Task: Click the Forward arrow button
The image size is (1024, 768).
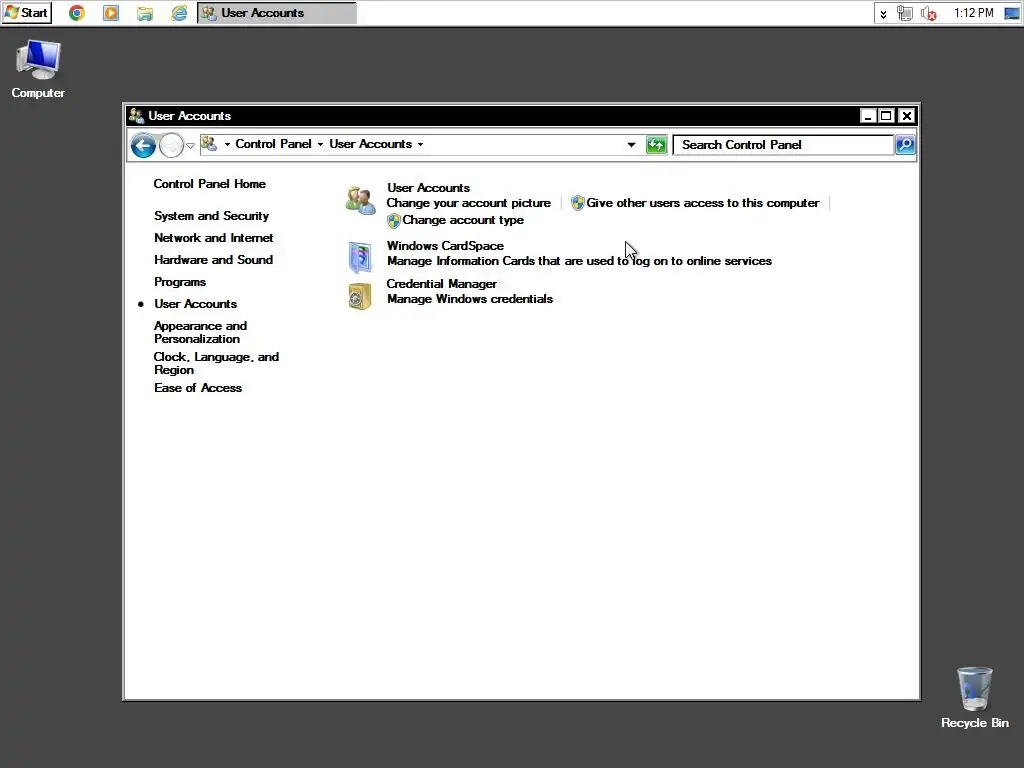Action: tap(171, 145)
